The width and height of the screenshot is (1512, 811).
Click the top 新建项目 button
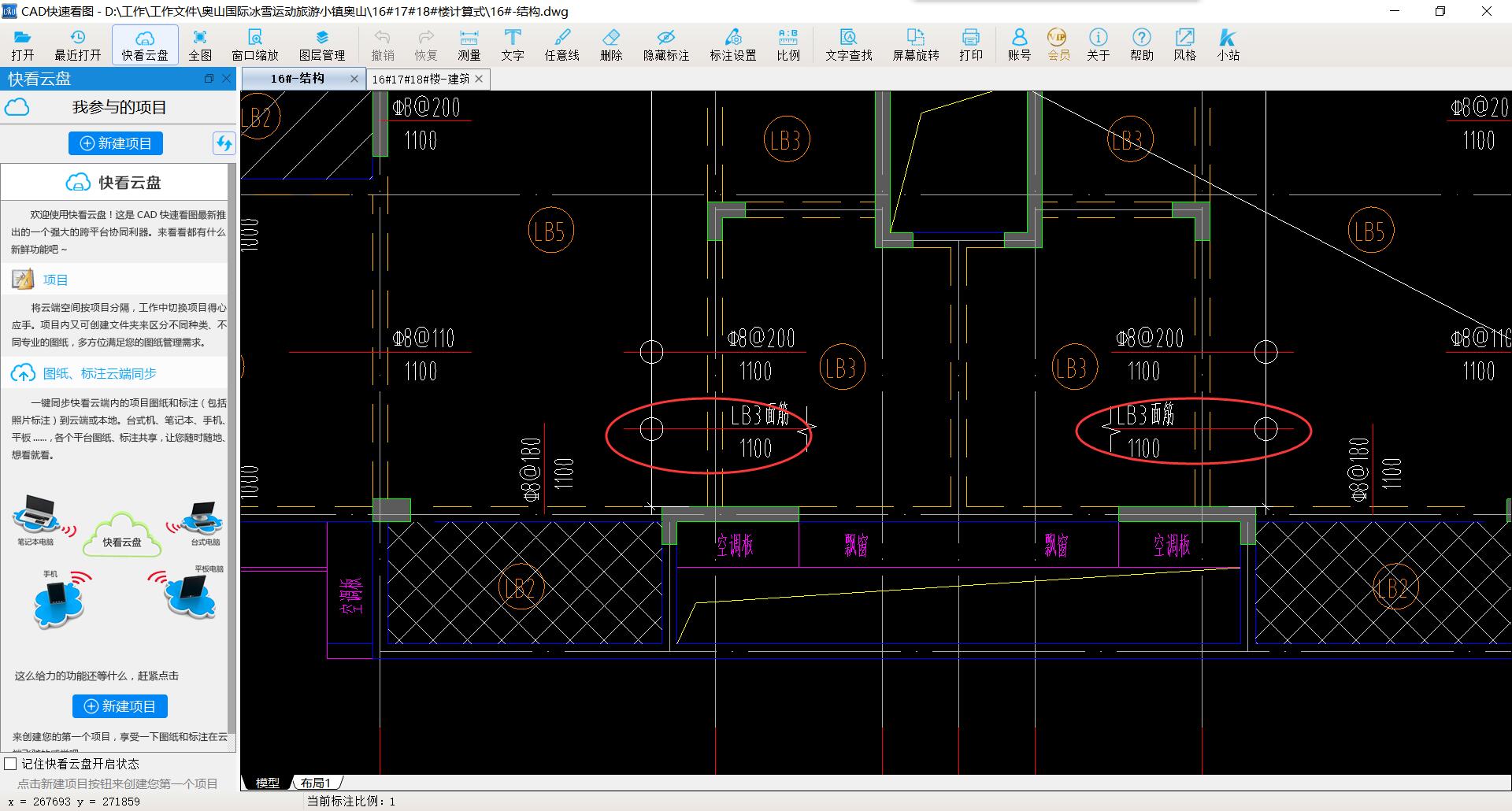pos(116,143)
